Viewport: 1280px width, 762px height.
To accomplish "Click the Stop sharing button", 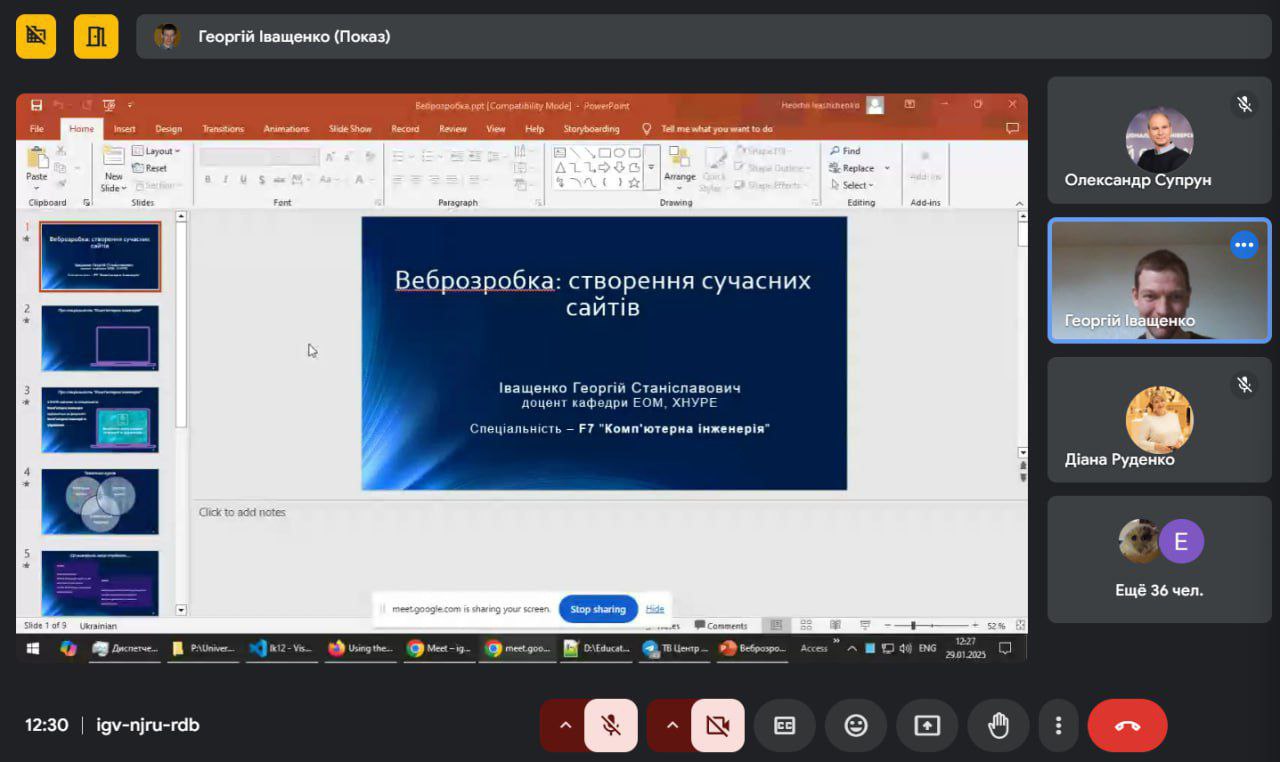I will click(597, 609).
